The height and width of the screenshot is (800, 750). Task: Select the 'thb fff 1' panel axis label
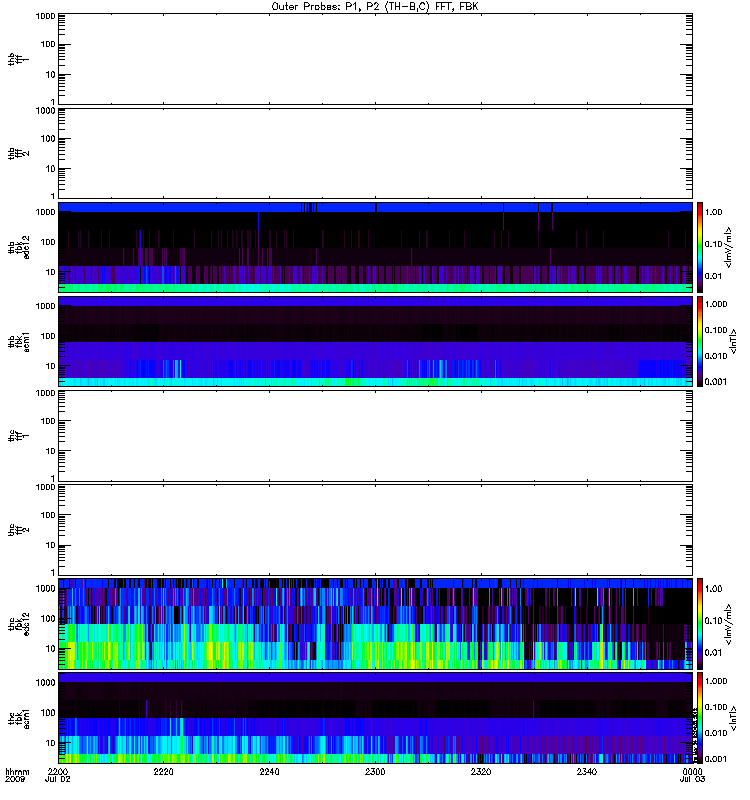point(18,59)
